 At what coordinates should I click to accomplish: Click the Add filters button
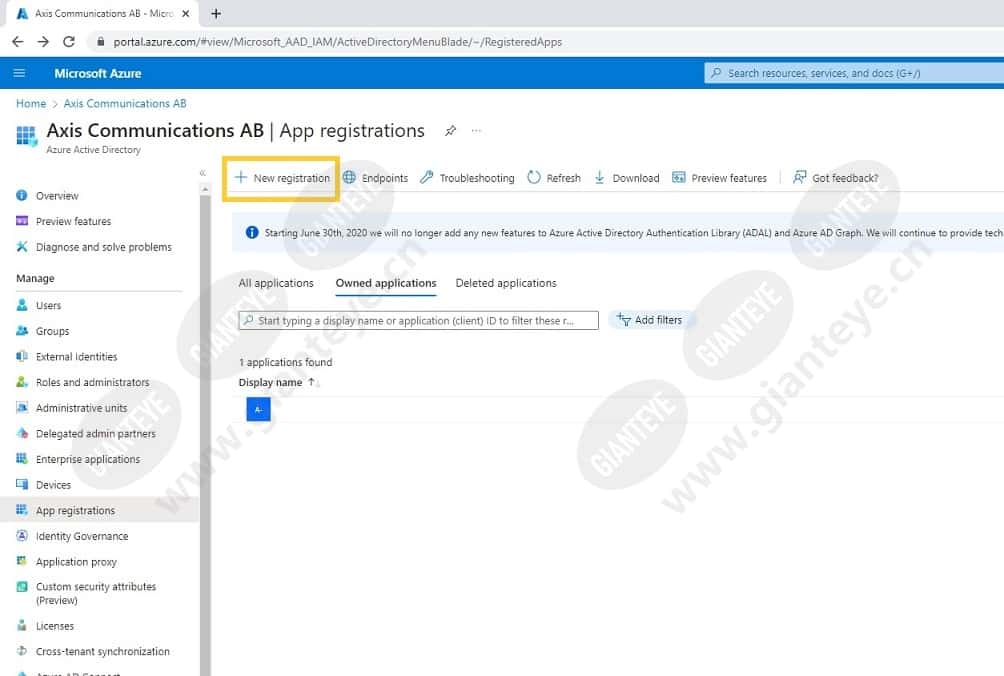(650, 319)
